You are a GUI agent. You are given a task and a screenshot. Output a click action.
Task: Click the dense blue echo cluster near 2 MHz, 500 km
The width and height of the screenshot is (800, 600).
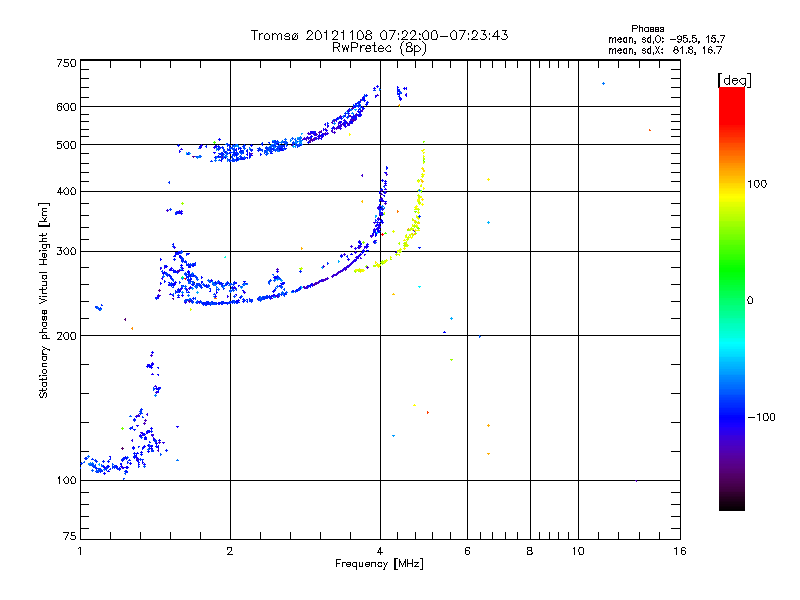tap(233, 152)
